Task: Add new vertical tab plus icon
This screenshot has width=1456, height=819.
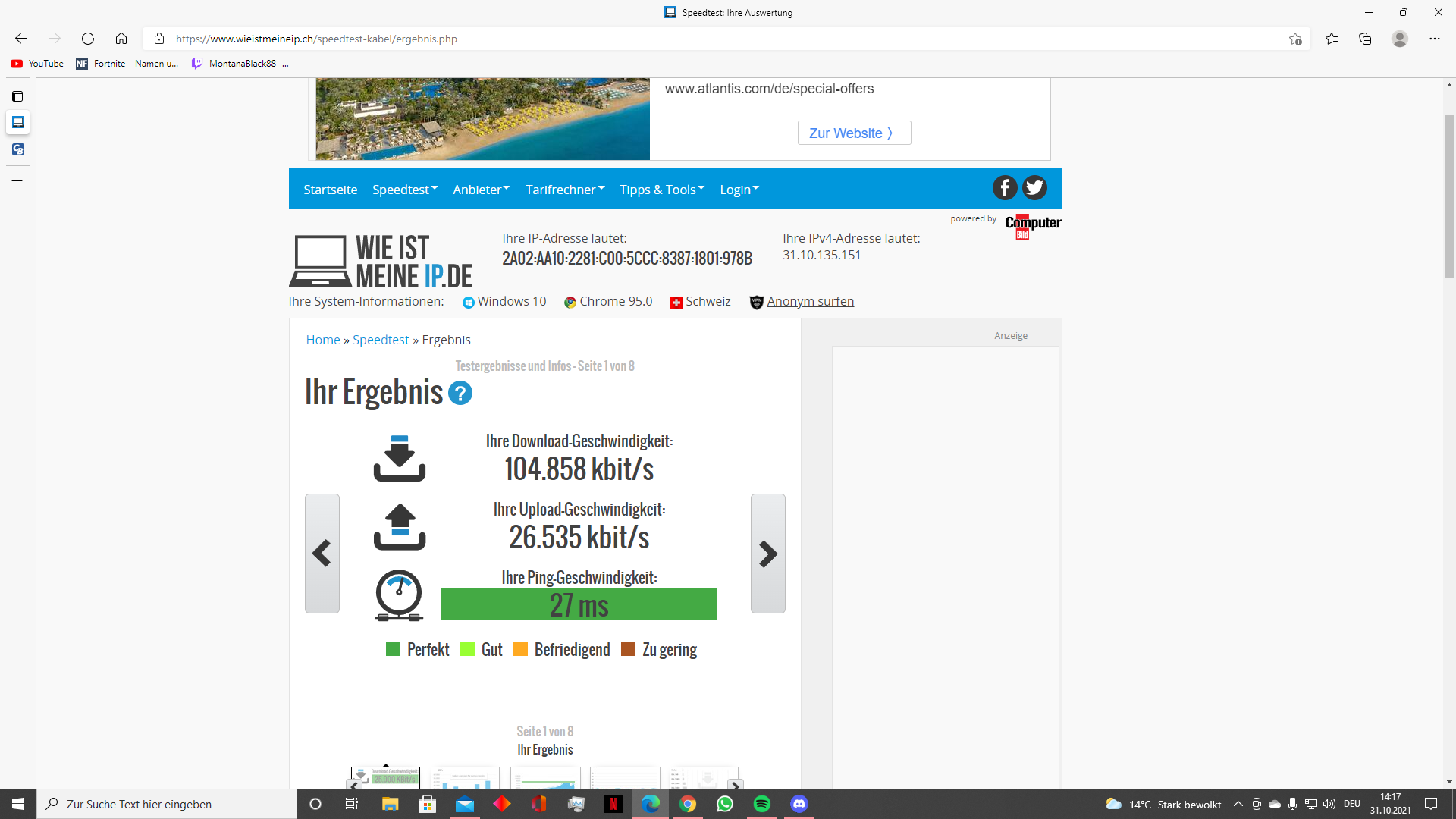Action: 17,181
